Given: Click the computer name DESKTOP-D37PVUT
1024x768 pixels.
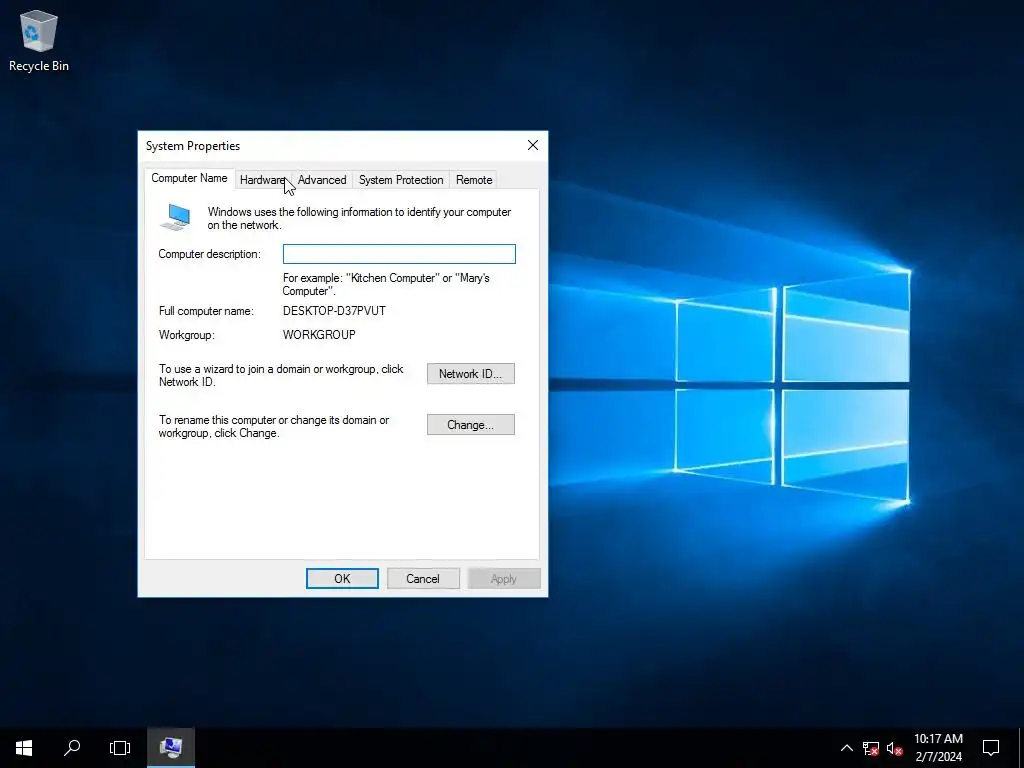Looking at the screenshot, I should click(334, 311).
